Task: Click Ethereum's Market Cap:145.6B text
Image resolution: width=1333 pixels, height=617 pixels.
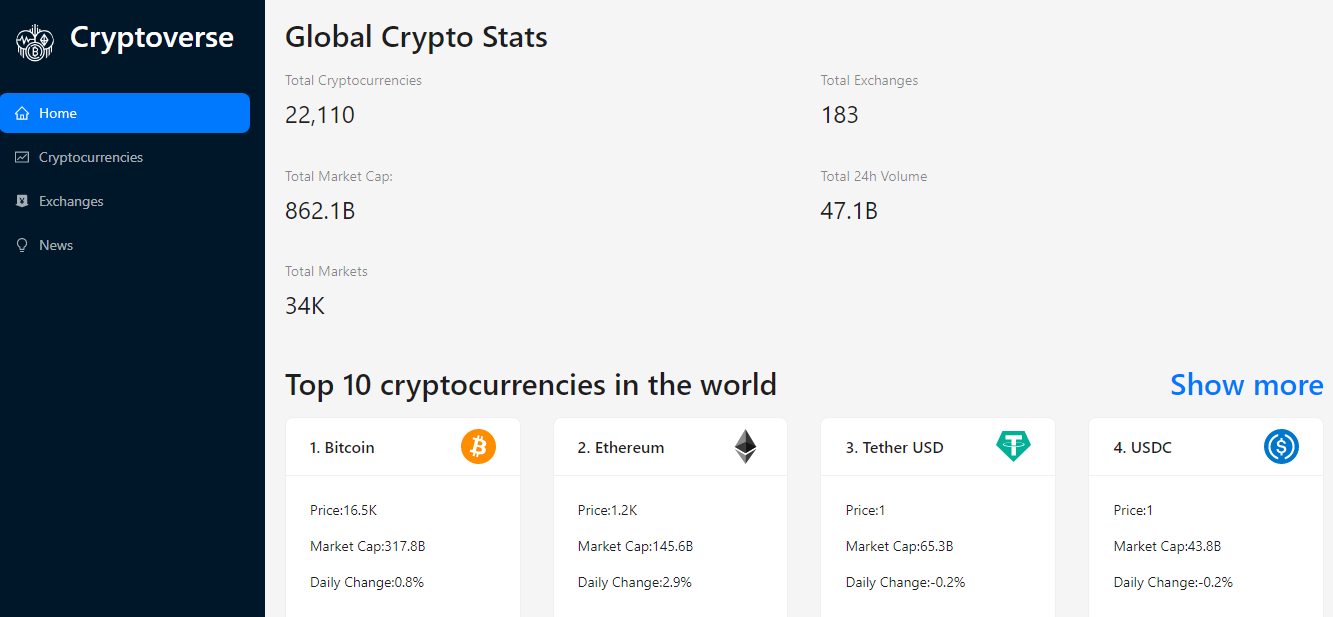Action: 635,546
